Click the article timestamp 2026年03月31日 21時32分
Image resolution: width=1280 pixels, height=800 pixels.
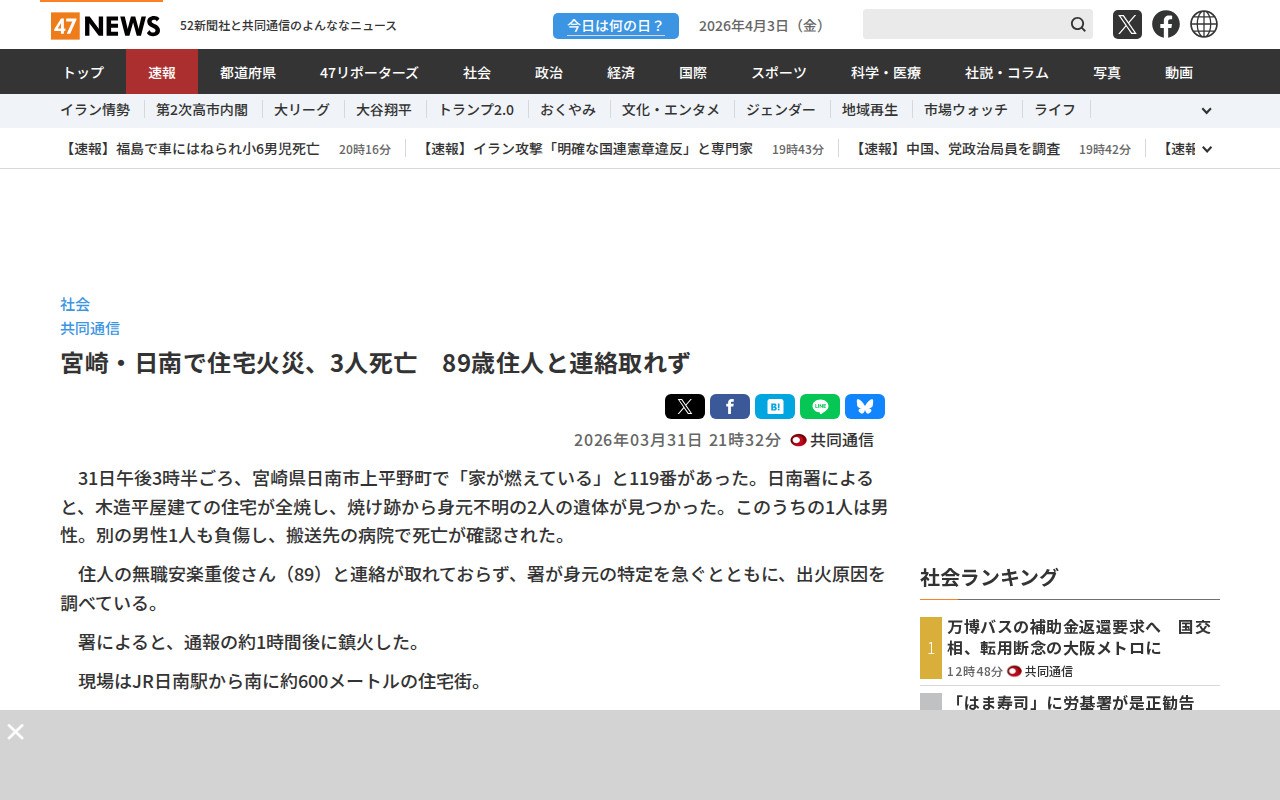click(x=677, y=440)
